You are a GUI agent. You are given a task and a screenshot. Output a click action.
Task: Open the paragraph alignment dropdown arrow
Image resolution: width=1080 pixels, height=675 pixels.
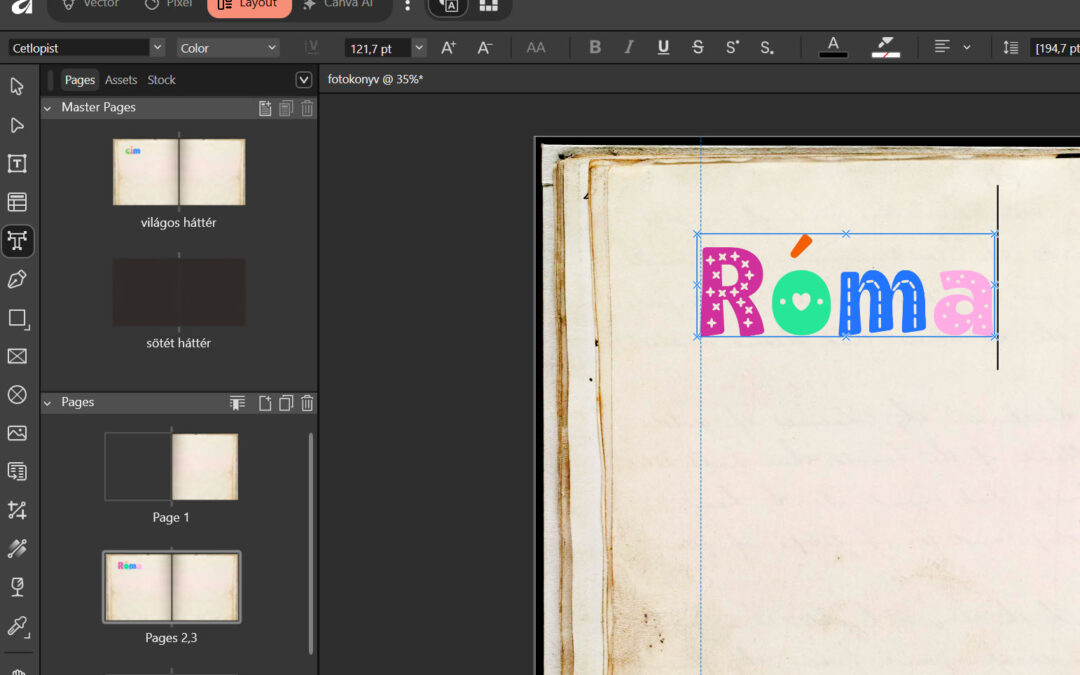pyautogui.click(x=967, y=48)
